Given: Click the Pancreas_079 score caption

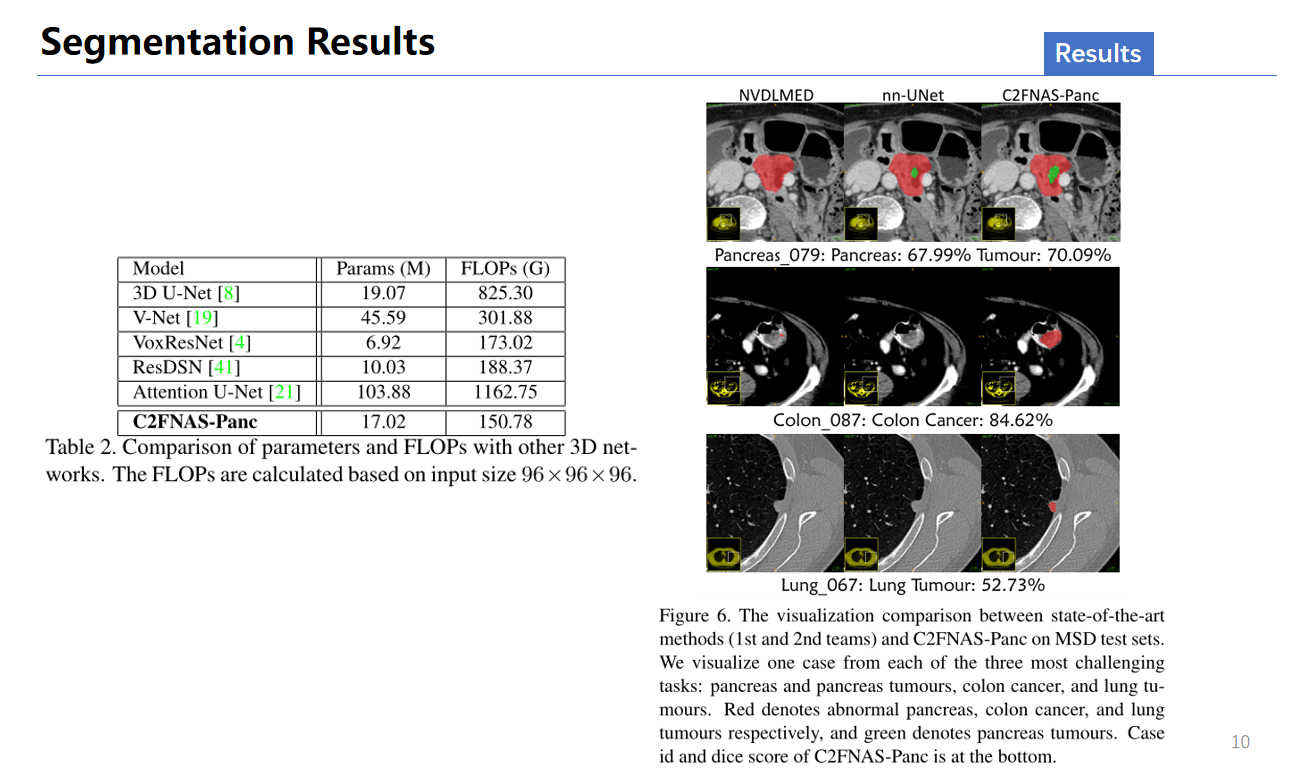Looking at the screenshot, I should pos(913,255).
